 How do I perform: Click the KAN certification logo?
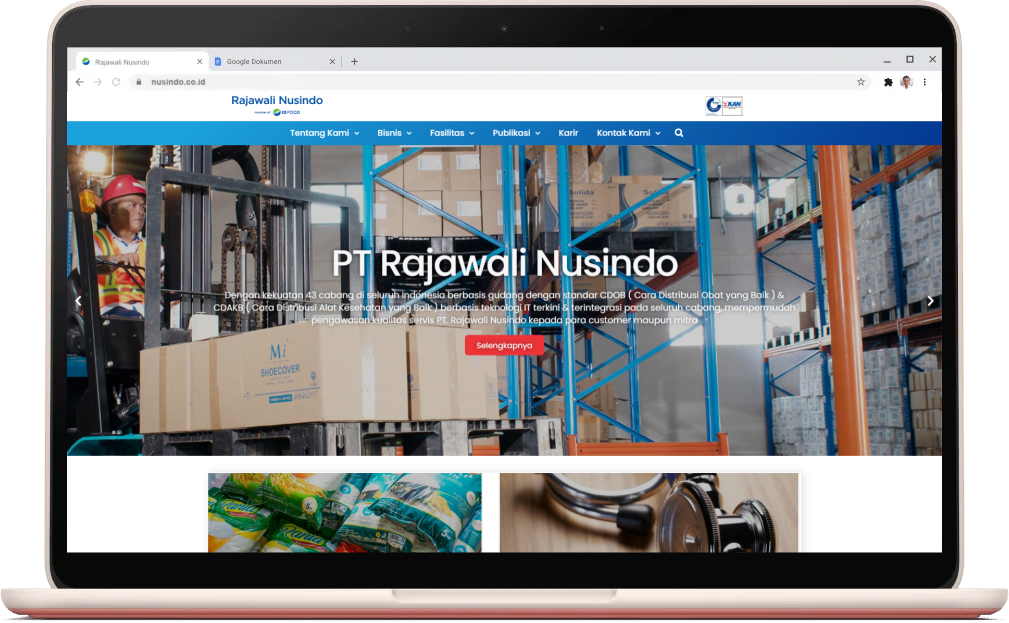732,105
